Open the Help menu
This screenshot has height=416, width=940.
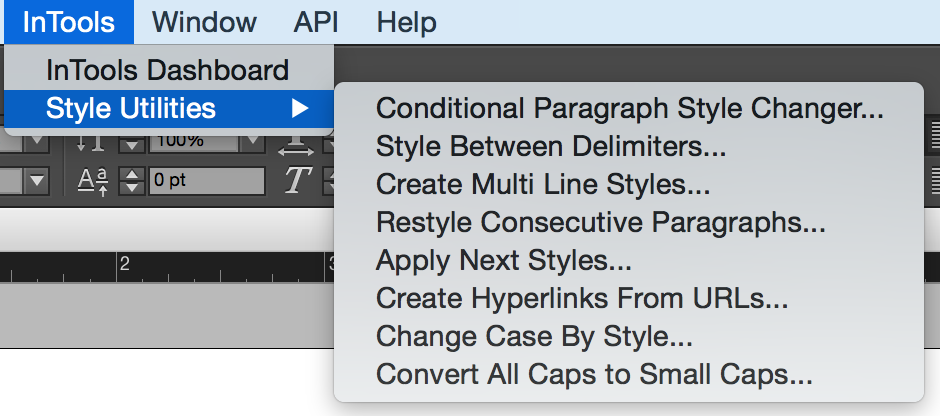(406, 22)
